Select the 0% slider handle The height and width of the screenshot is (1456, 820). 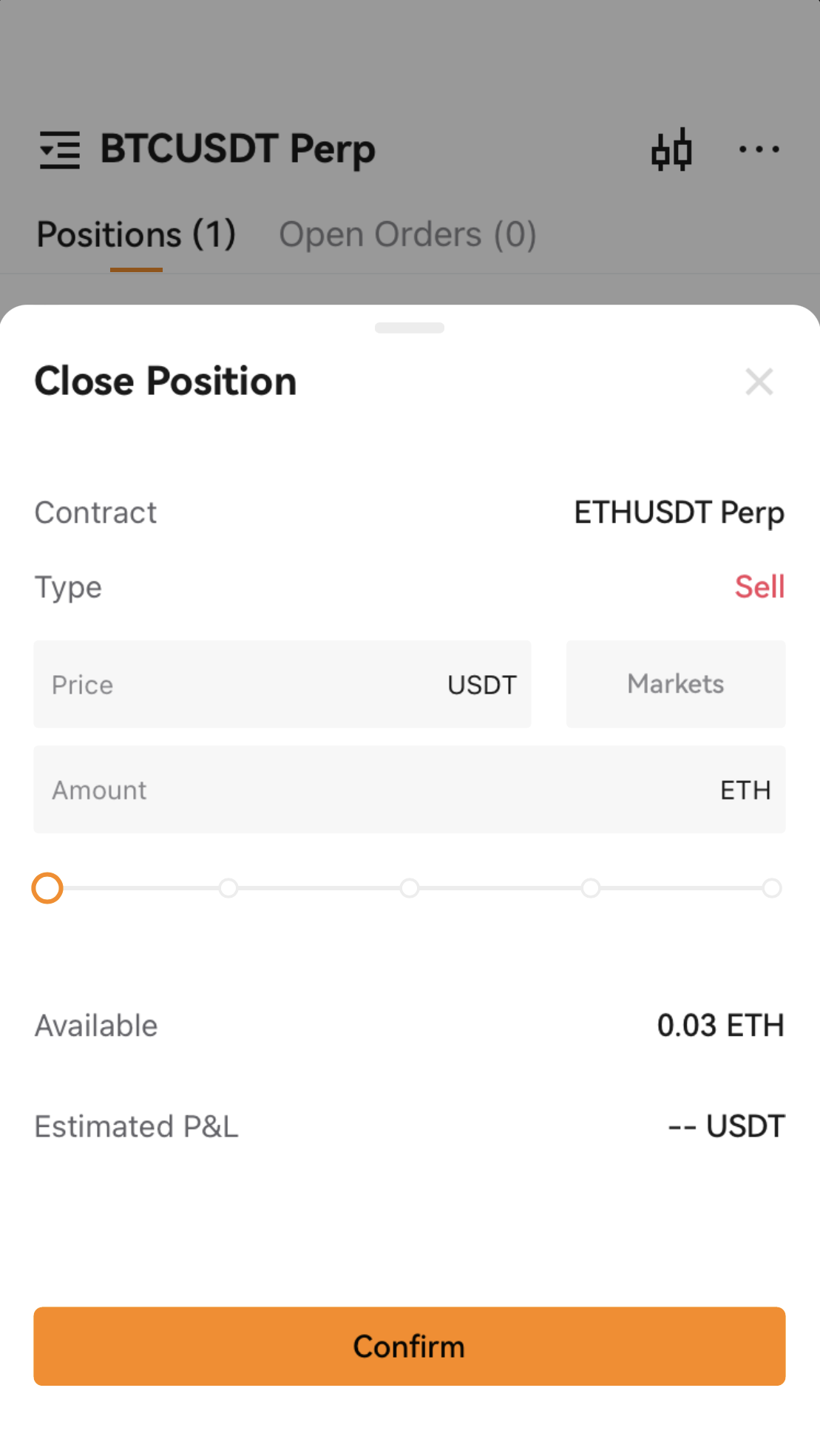click(x=47, y=888)
